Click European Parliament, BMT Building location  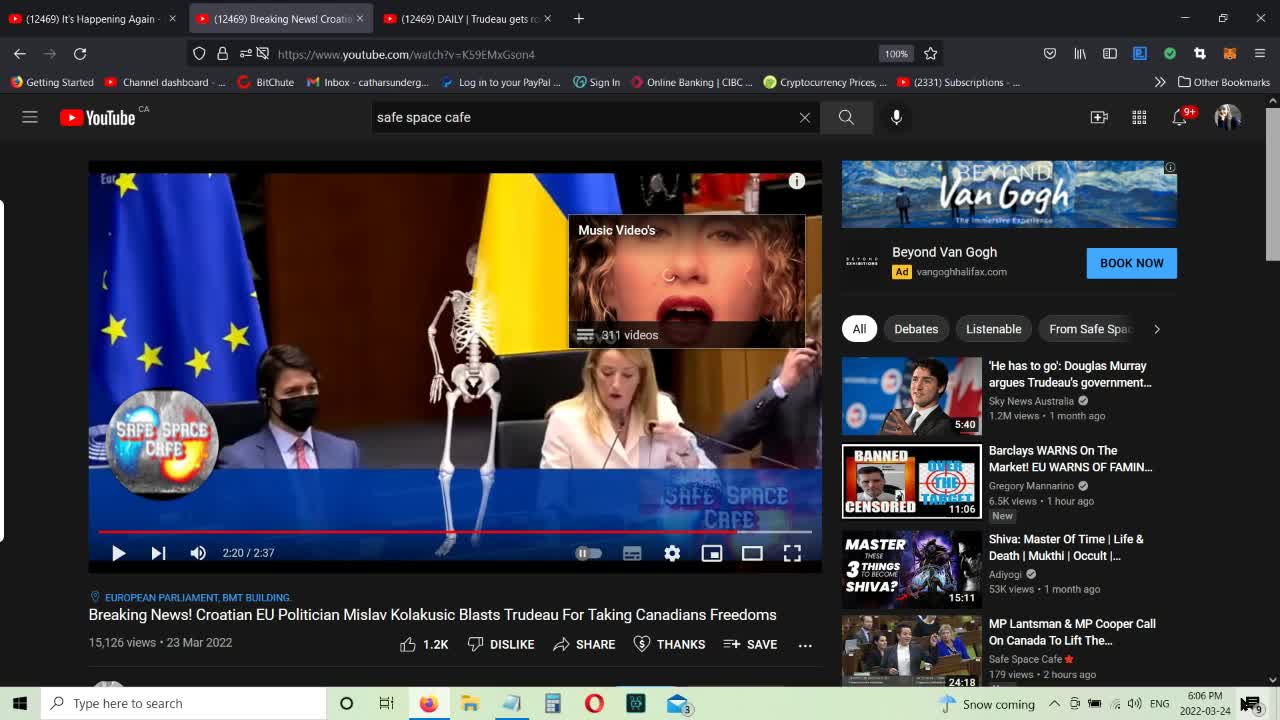pos(197,597)
